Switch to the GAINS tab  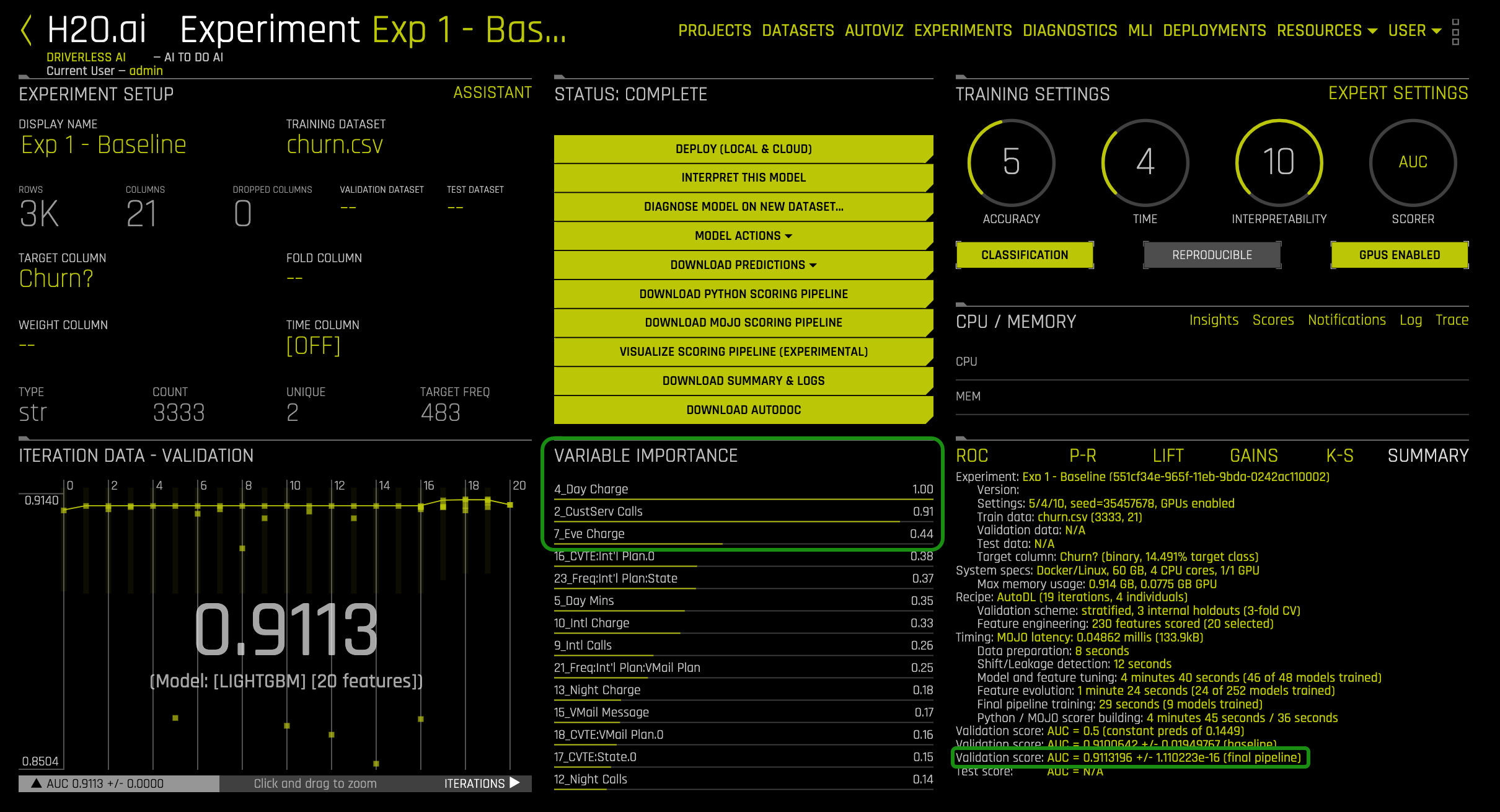tap(1254, 456)
